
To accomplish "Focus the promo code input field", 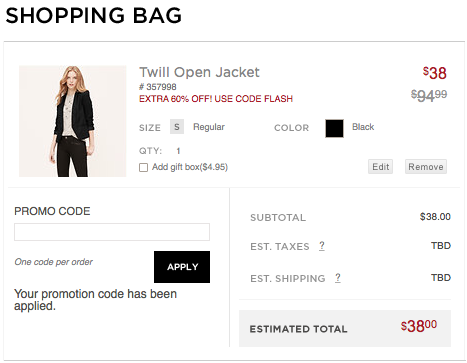I will pyautogui.click(x=112, y=232).
